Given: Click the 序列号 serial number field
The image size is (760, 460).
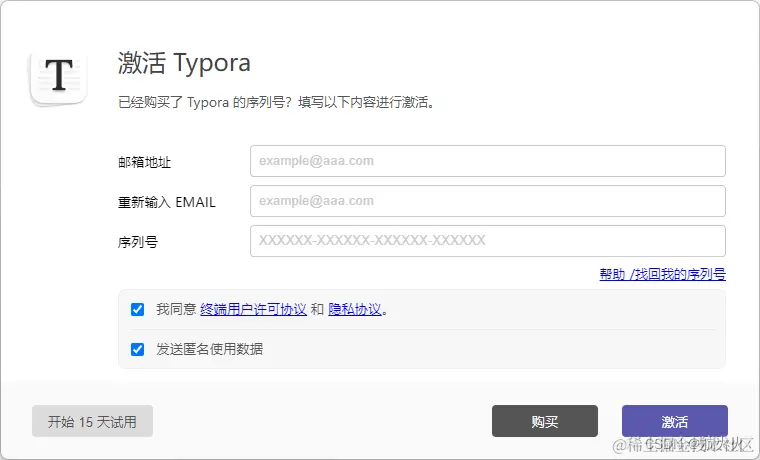Looking at the screenshot, I should coord(488,241).
